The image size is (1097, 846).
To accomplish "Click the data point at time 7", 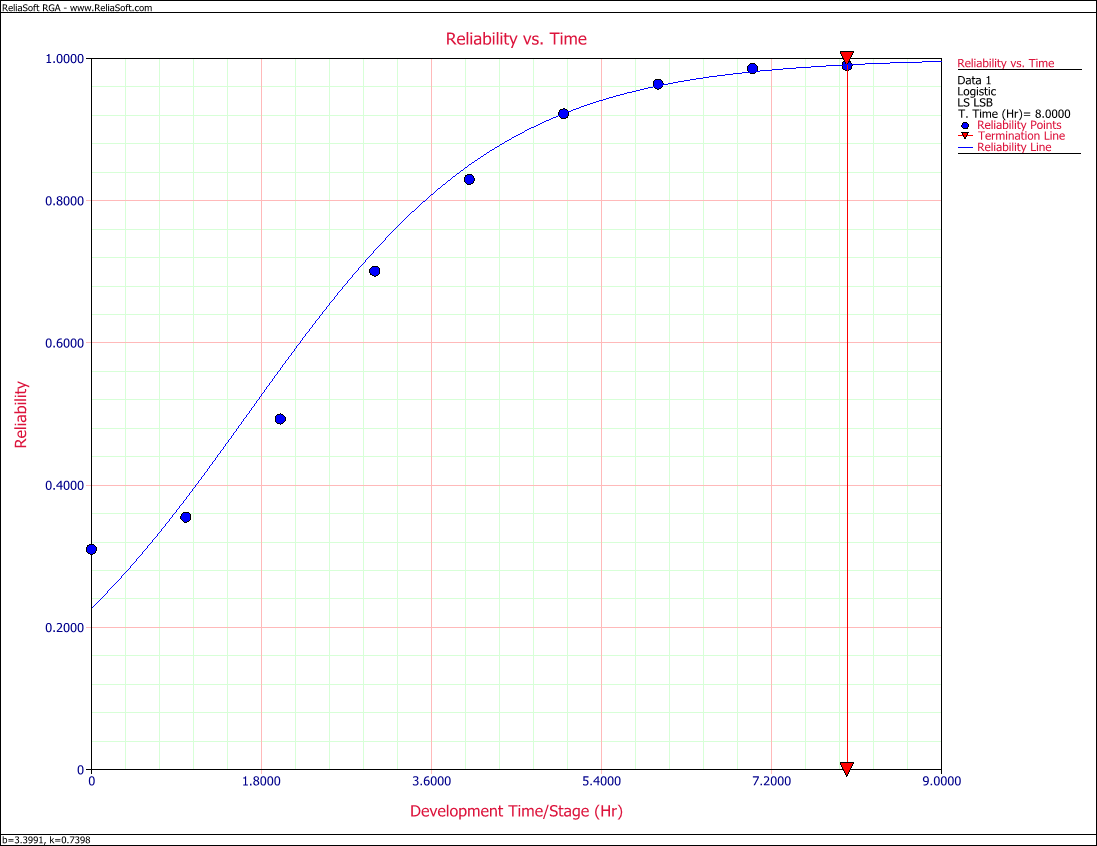I will (x=752, y=69).
